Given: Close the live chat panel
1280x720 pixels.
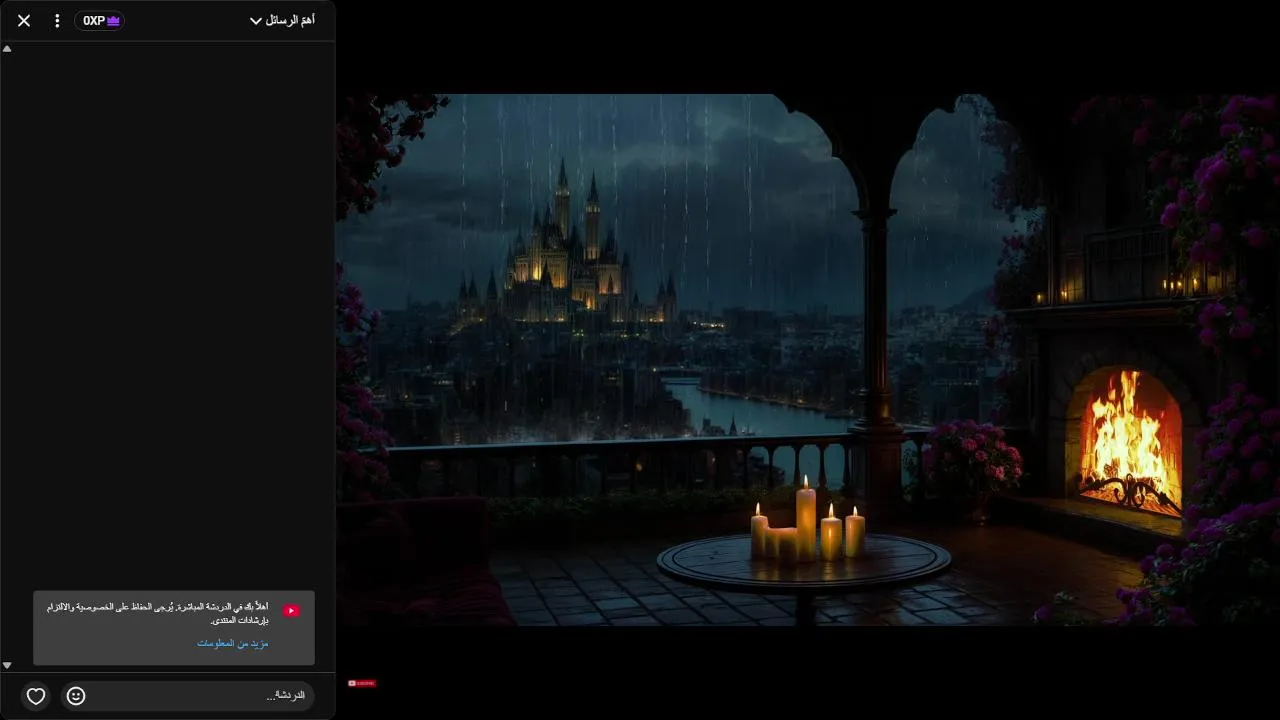Looking at the screenshot, I should [x=24, y=20].
